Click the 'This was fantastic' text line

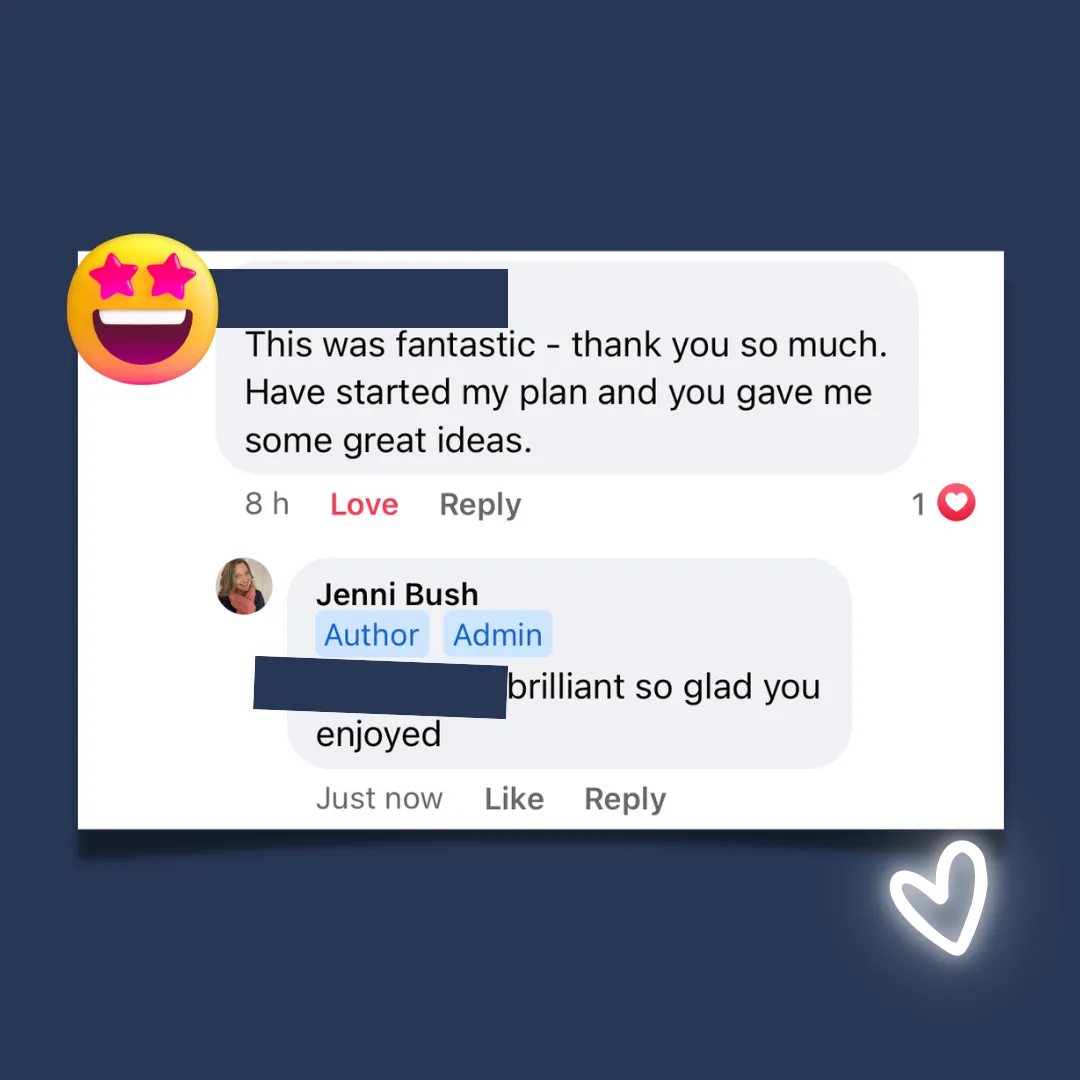click(x=566, y=344)
